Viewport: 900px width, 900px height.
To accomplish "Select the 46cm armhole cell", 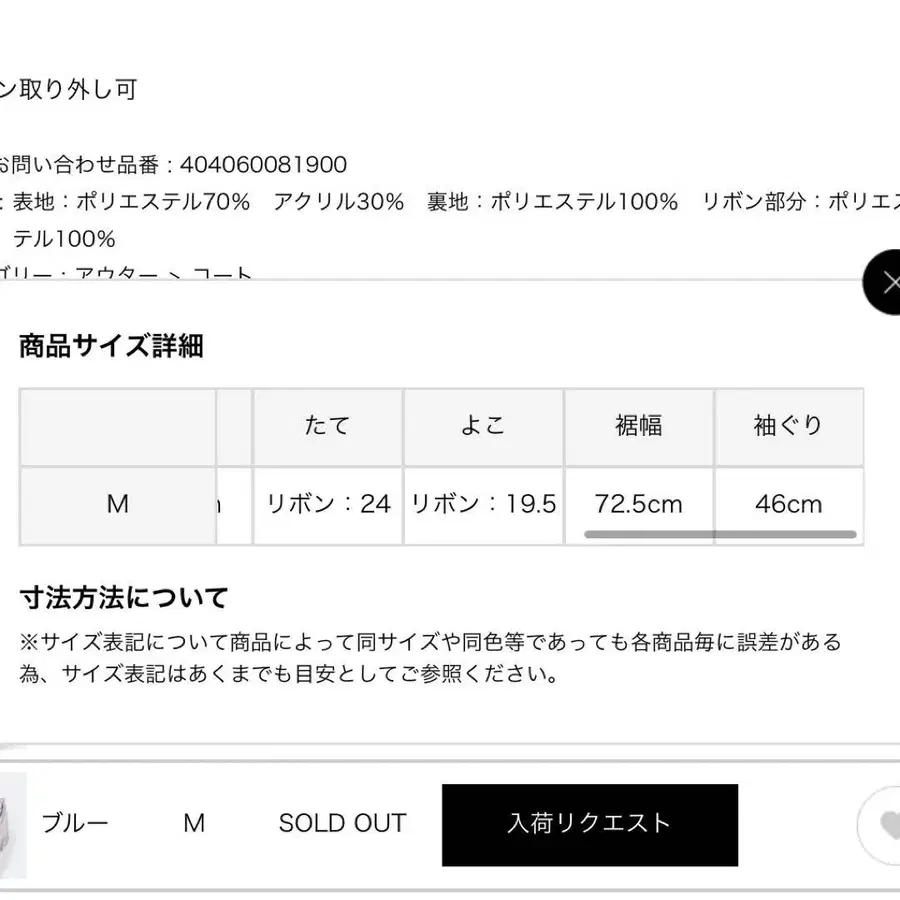I will coord(788,503).
